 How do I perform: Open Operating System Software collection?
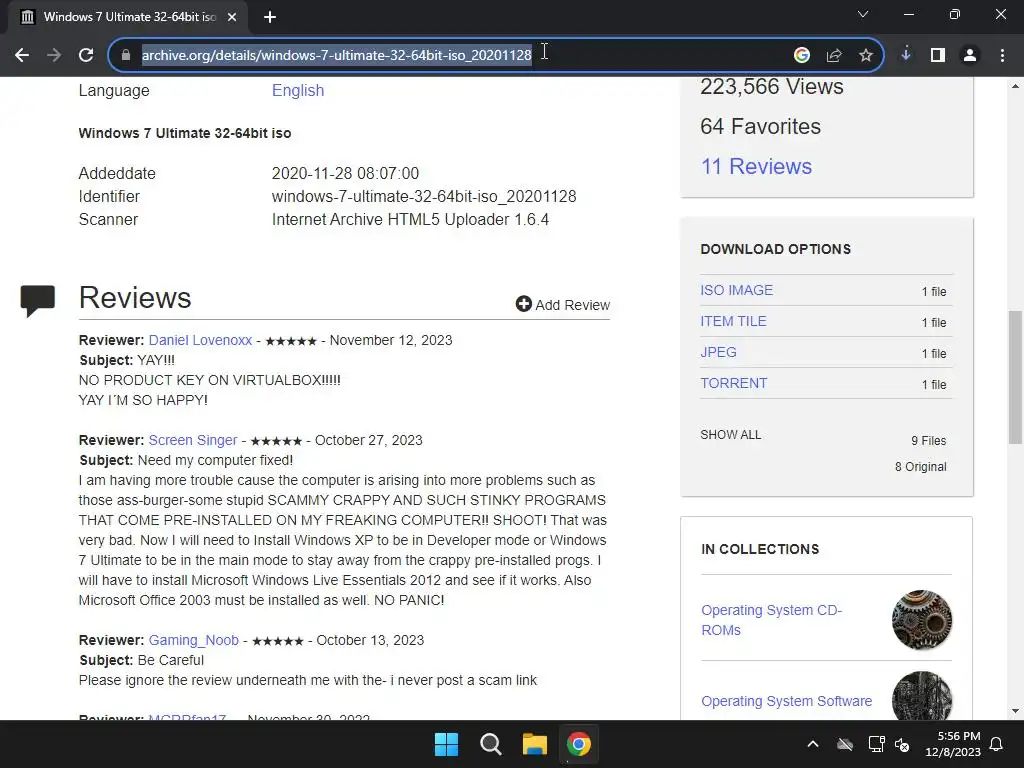(x=786, y=701)
